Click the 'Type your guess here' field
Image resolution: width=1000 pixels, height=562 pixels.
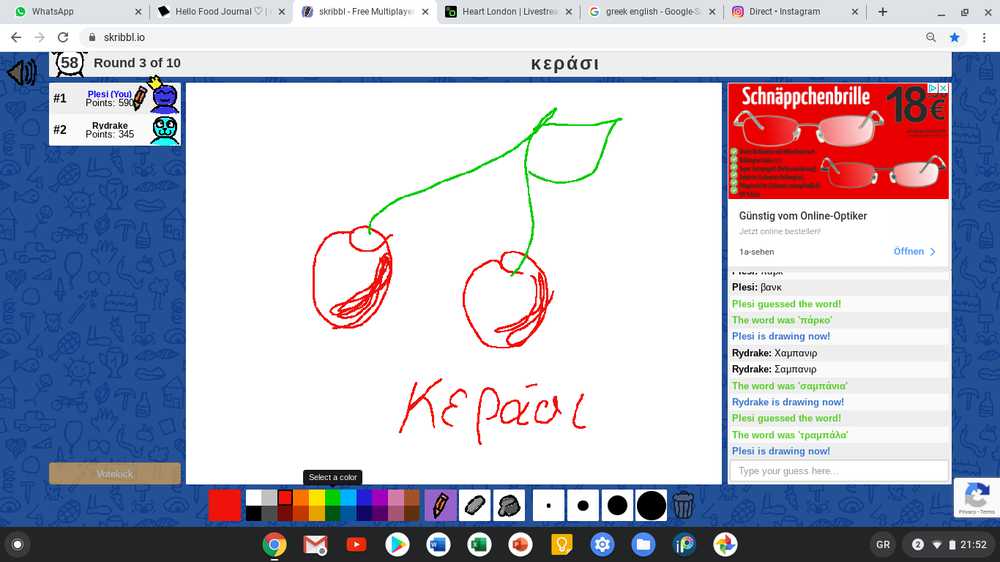coord(839,471)
